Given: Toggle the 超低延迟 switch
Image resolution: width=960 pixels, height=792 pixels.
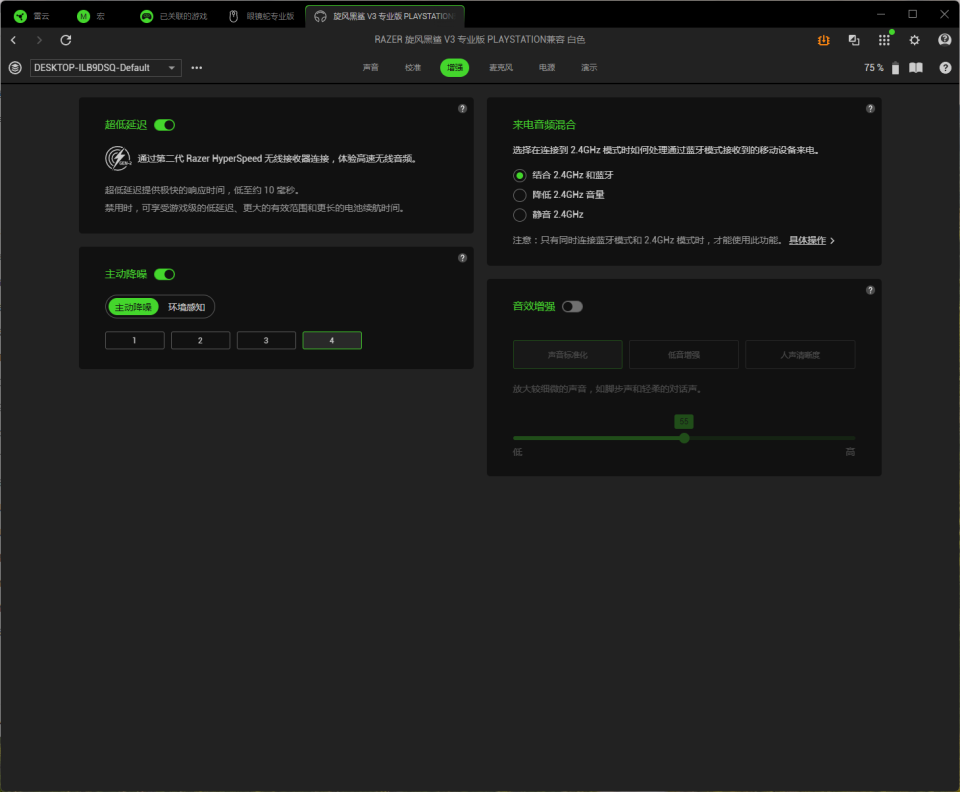Looking at the screenshot, I should coord(164,125).
